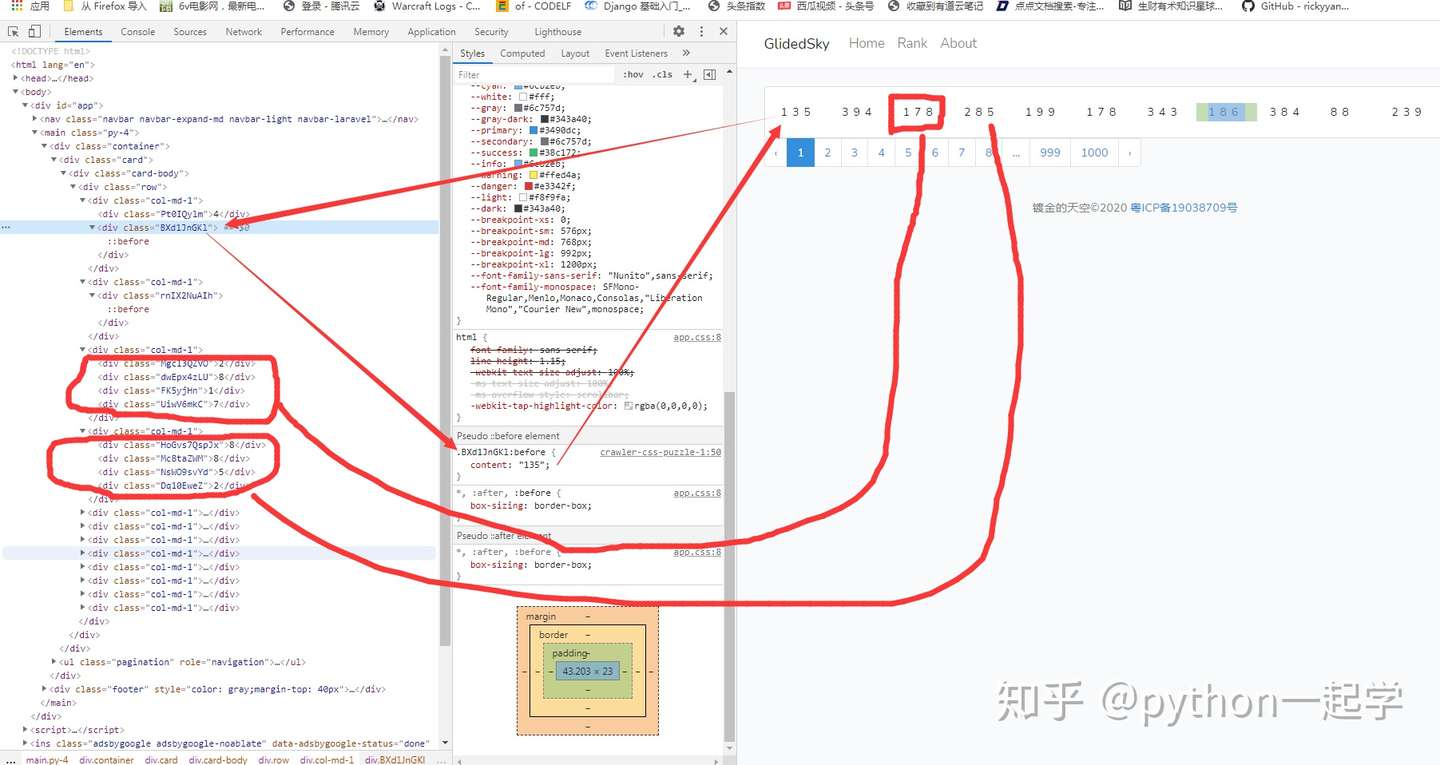Click the --success color swatch
The image size is (1440, 765).
click(x=534, y=152)
